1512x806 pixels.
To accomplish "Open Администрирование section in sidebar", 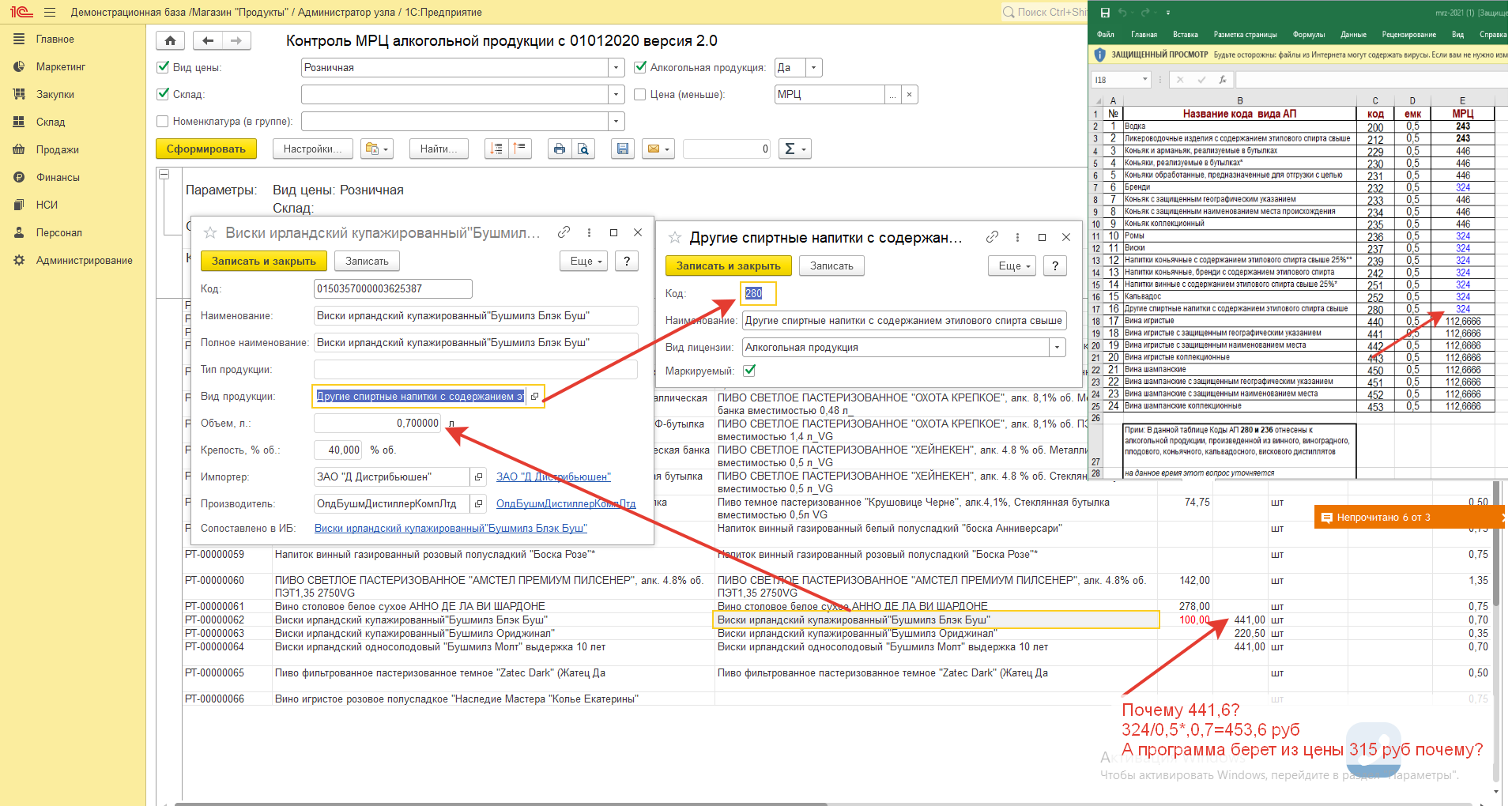I will [x=85, y=260].
